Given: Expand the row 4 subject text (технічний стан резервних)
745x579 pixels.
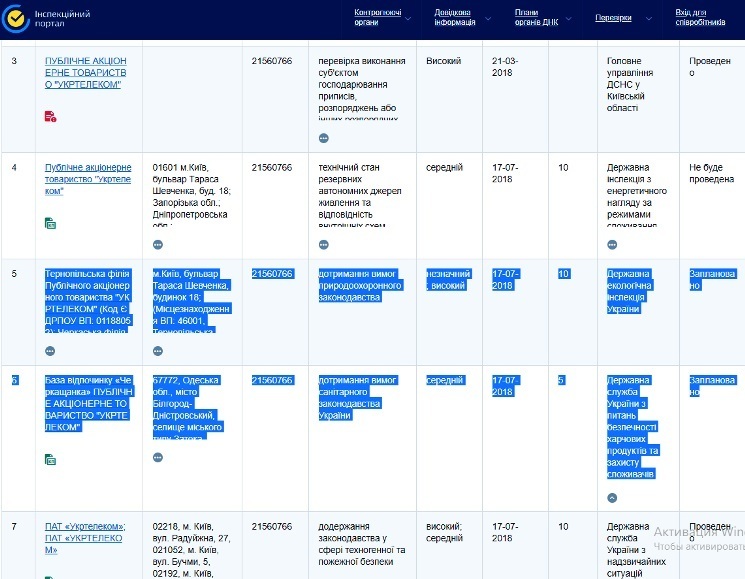Looking at the screenshot, I should pos(324,245).
